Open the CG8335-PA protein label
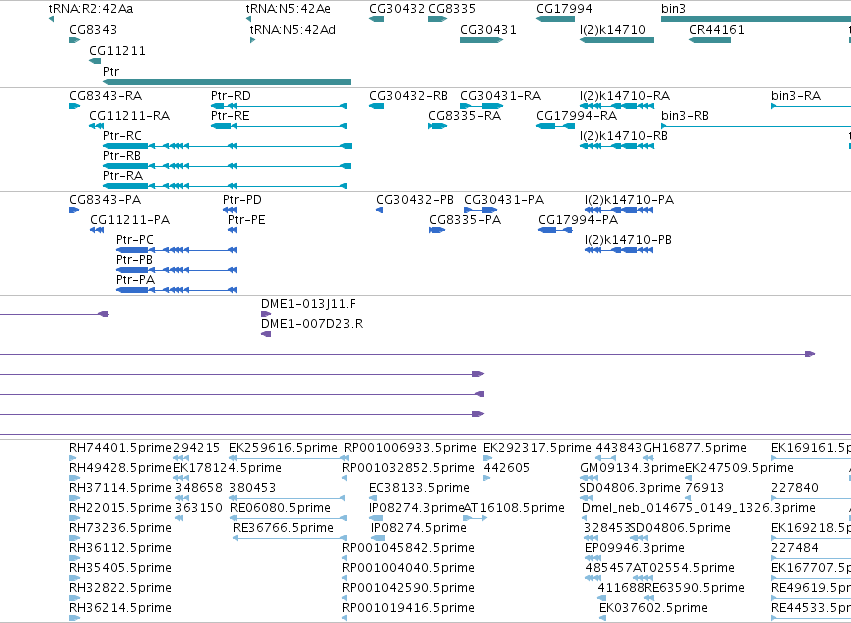 [x=465, y=220]
